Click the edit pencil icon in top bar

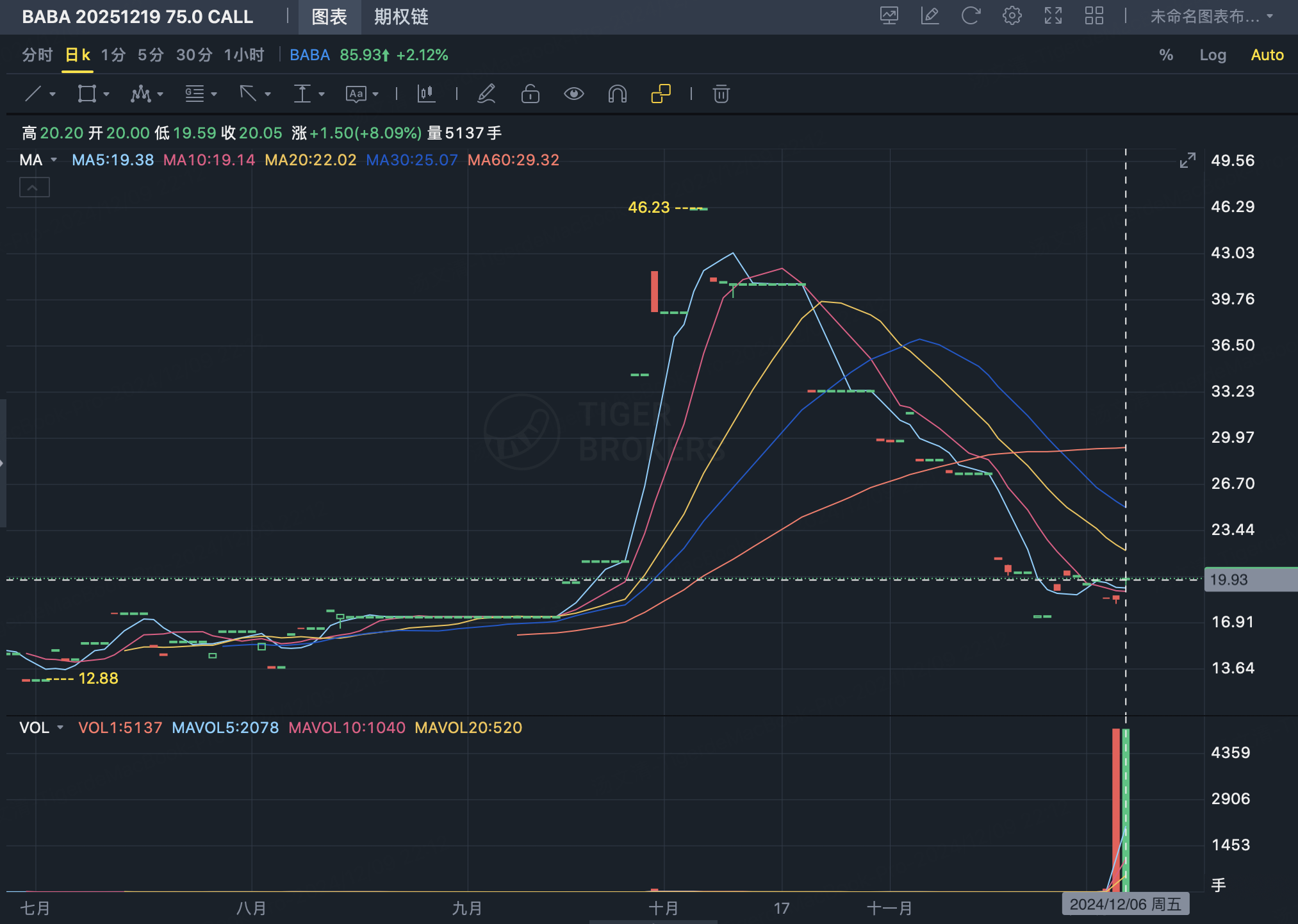(930, 16)
